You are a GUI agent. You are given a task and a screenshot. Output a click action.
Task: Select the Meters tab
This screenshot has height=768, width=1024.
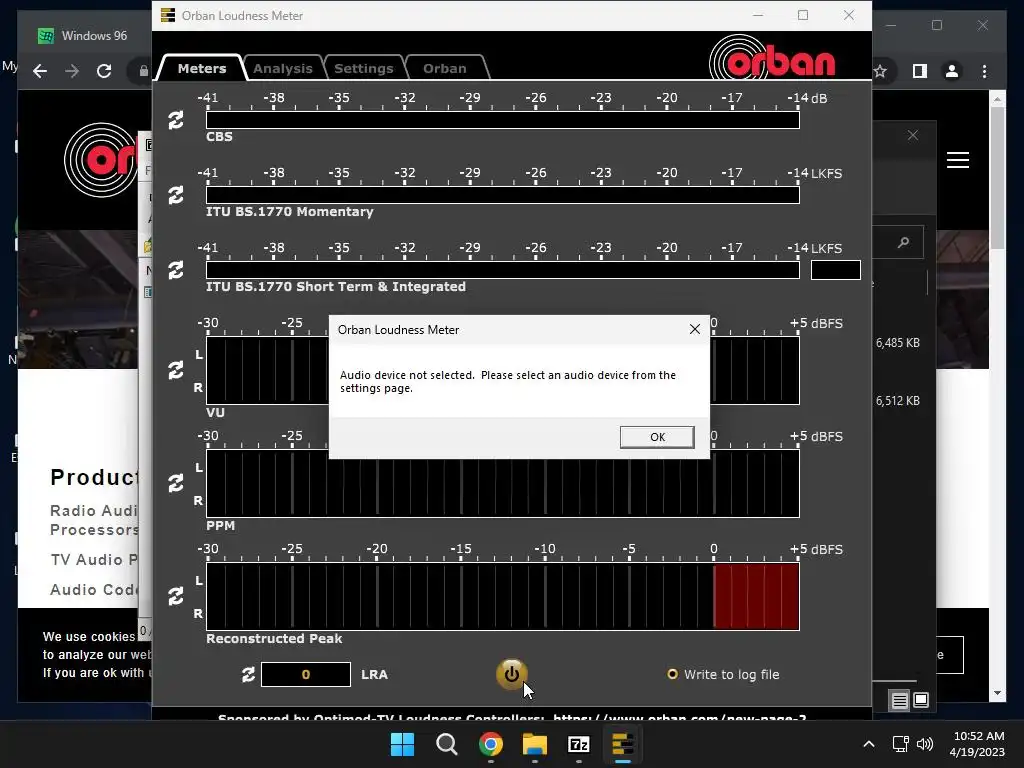202,68
